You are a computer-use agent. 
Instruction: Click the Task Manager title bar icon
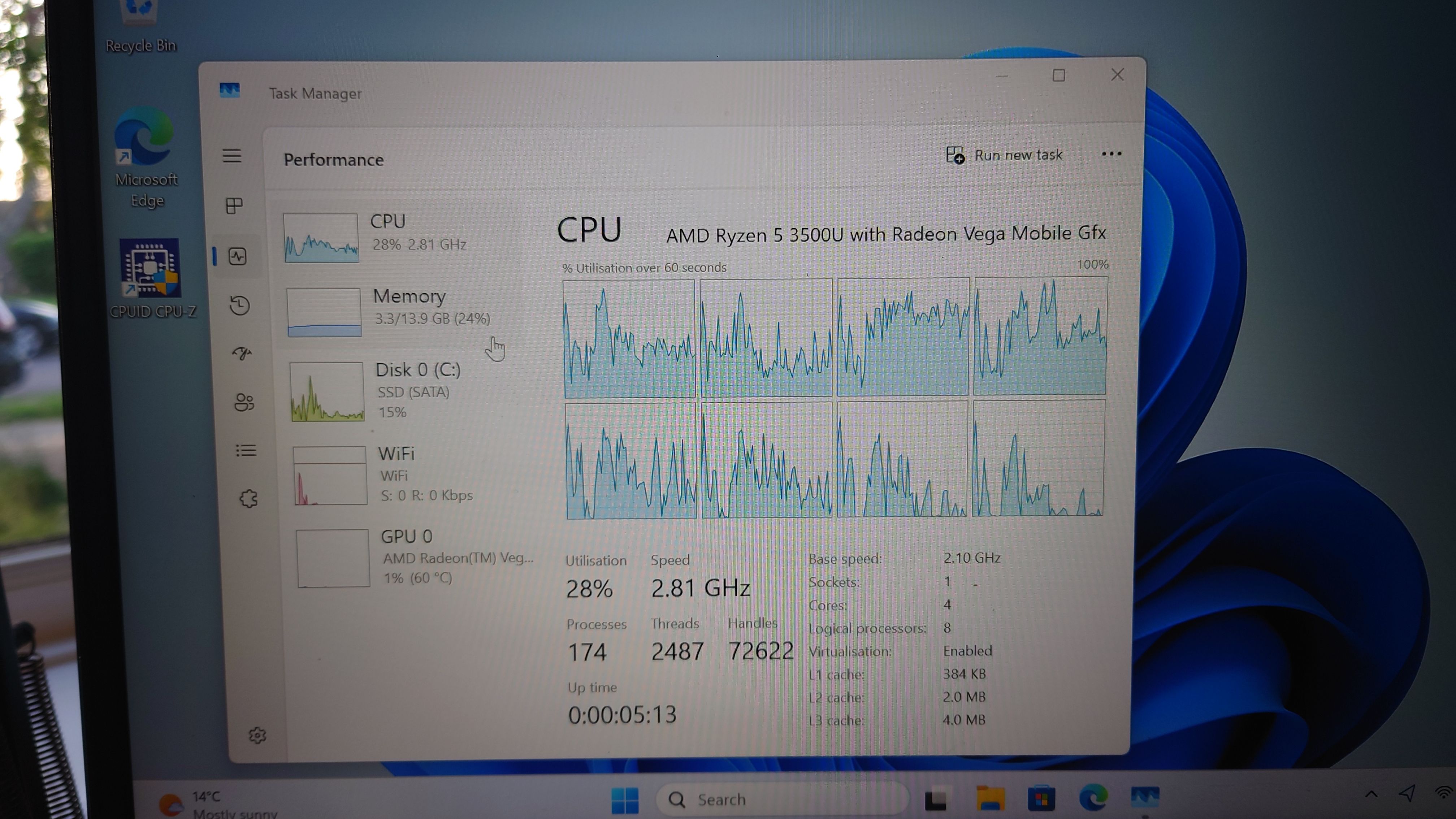coord(229,90)
